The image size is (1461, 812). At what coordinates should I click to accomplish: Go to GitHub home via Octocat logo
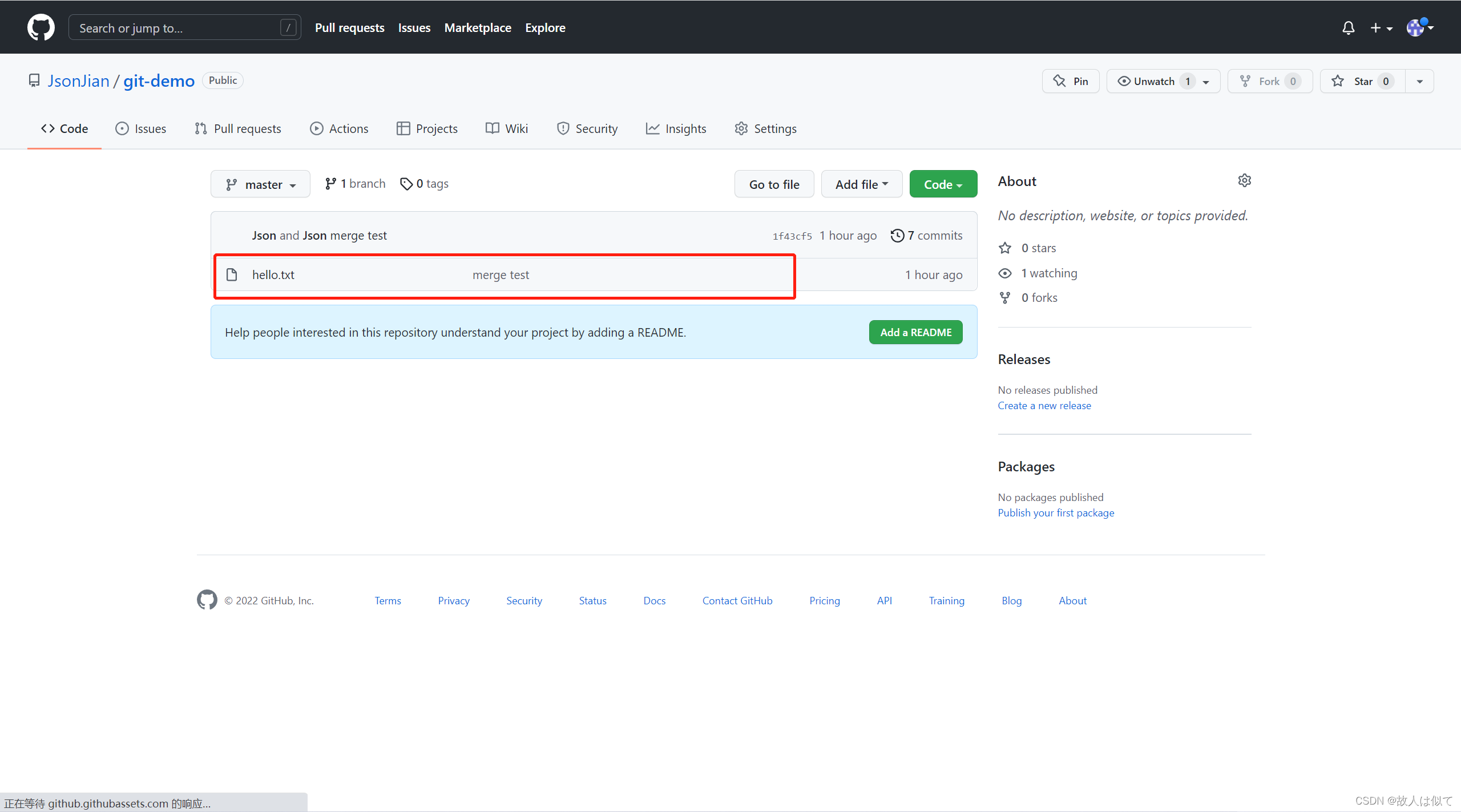tap(41, 27)
